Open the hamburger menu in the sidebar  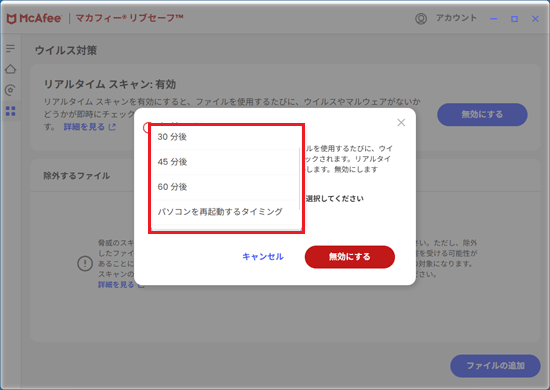[x=11, y=48]
